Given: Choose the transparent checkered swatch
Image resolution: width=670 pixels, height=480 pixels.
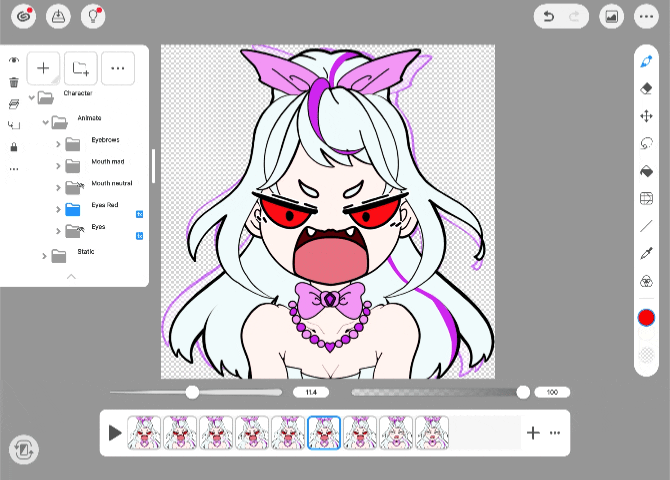Looking at the screenshot, I should pos(646,356).
